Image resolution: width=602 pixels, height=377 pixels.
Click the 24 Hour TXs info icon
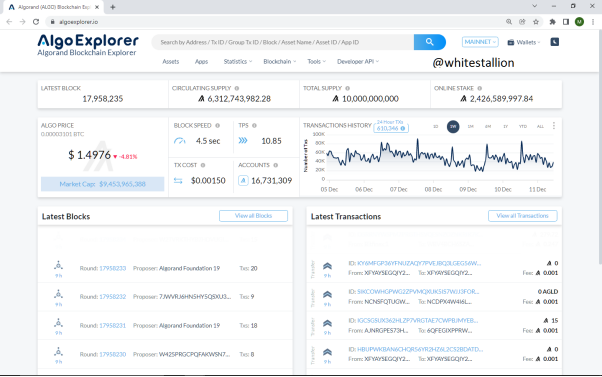(403, 129)
